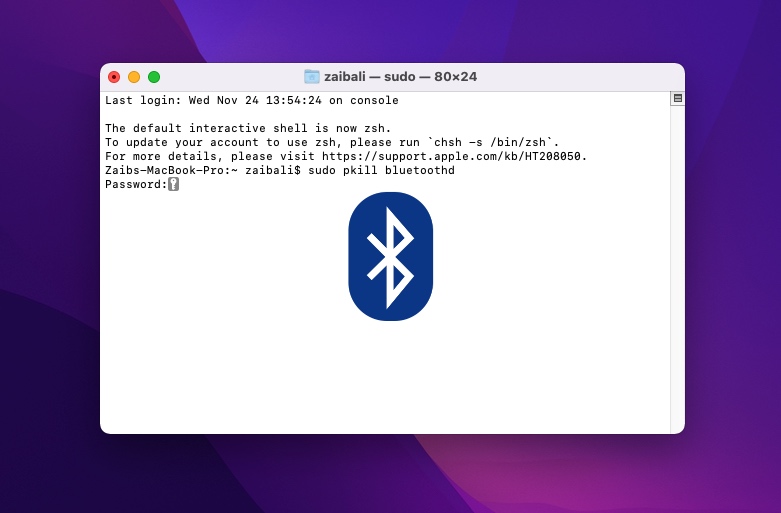Screen dimensions: 781x513
Task: Click the 'Last login: Wed Nov 24' line
Action: pyautogui.click(x=252, y=101)
